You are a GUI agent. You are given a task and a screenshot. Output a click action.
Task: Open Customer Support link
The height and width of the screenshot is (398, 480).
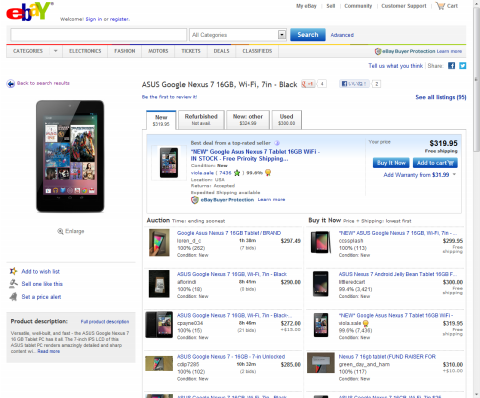(404, 6)
